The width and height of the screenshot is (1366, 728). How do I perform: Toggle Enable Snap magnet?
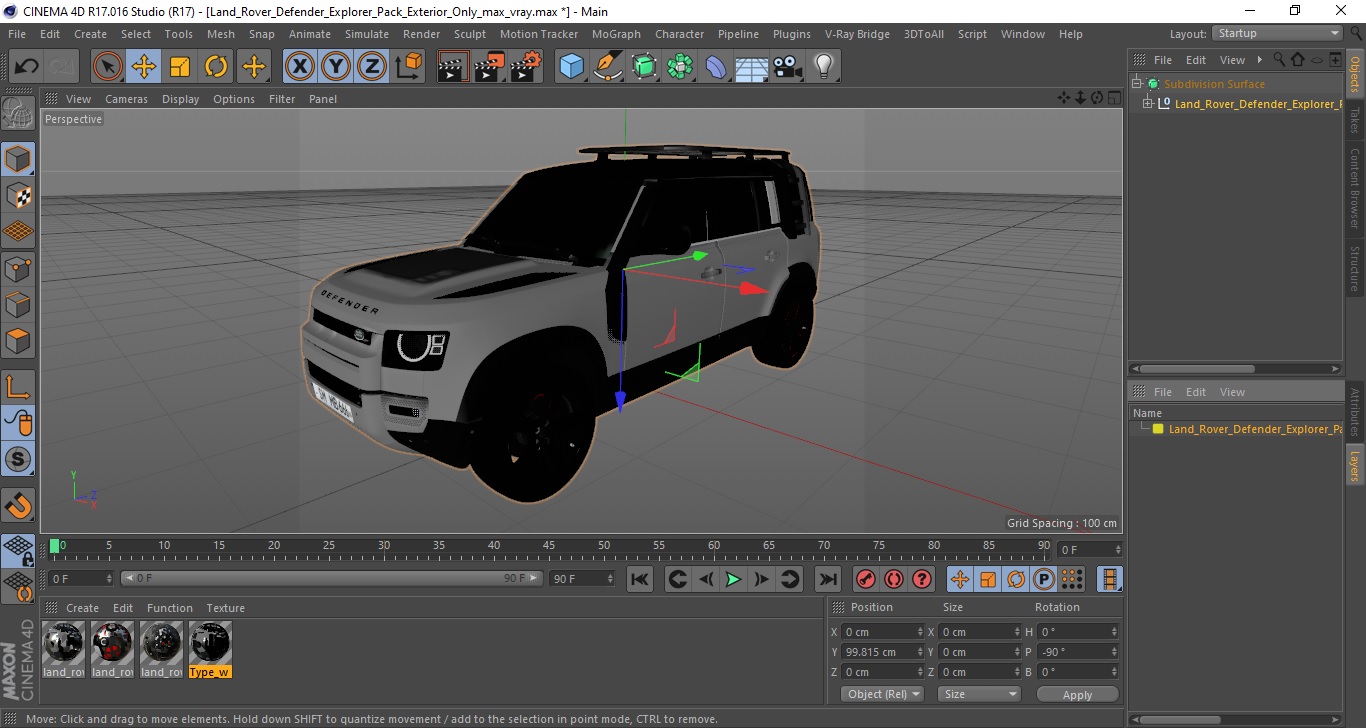(18, 505)
